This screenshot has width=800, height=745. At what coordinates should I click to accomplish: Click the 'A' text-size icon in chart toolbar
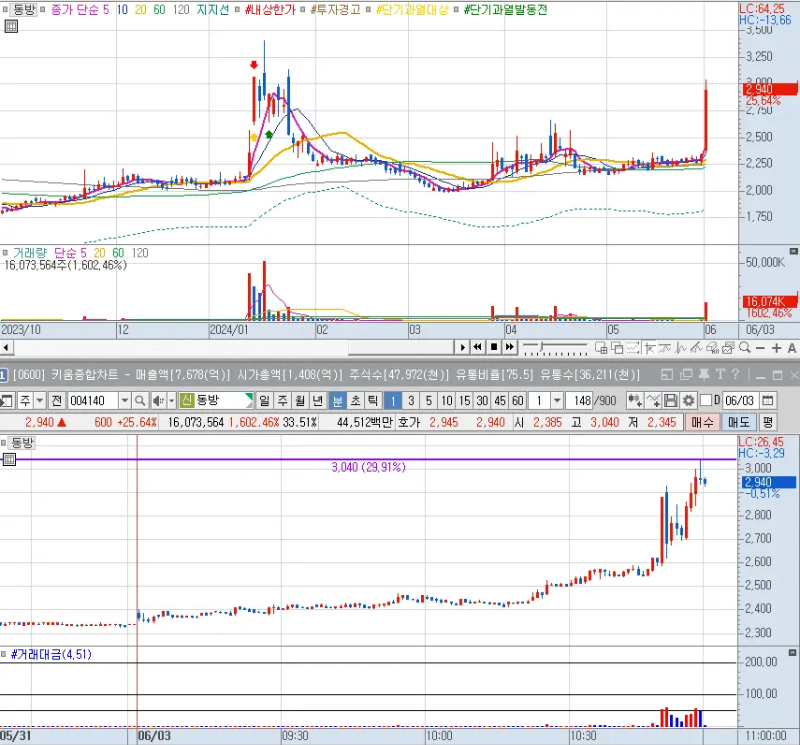coord(791,348)
